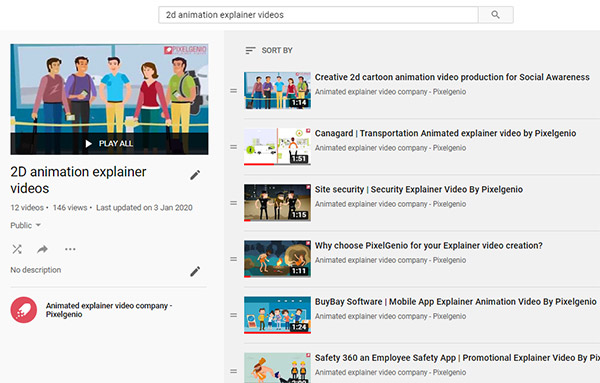Open the Public privacy dropdown
600x383 pixels.
[26, 225]
